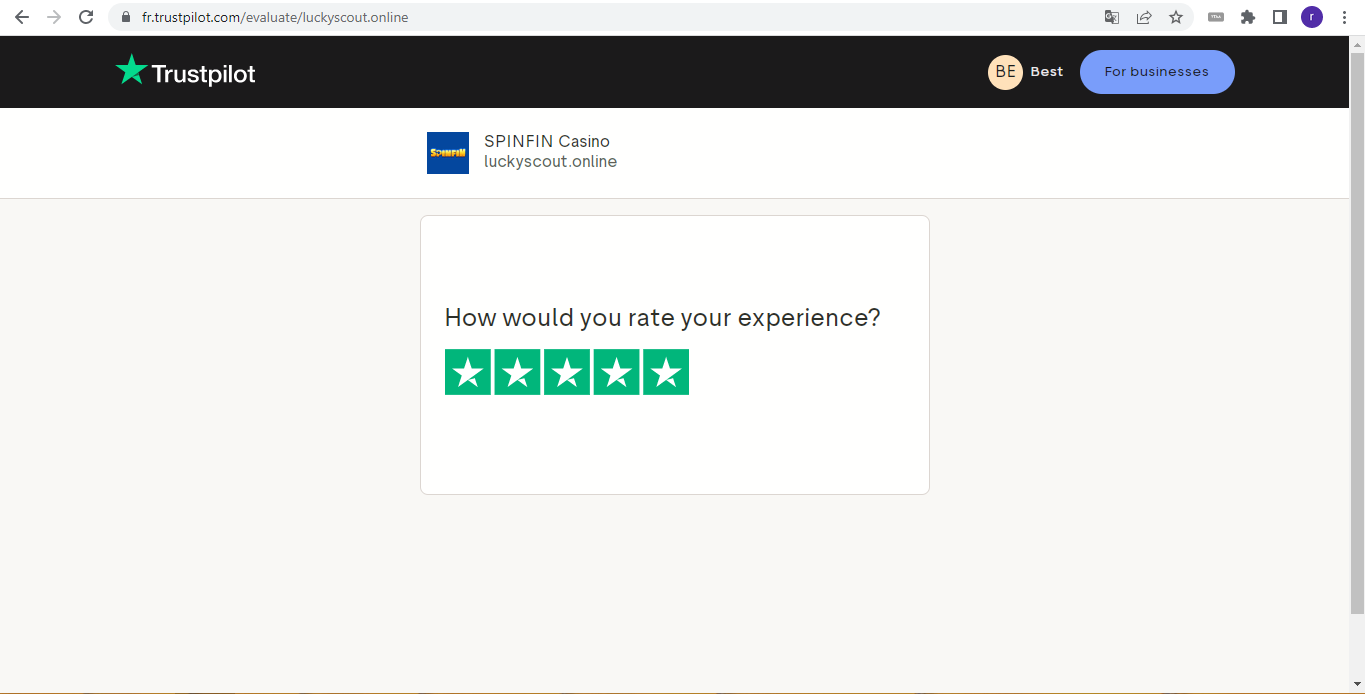This screenshot has height=694, width=1365.
Task: Reload the Trustpilot page
Action: pyautogui.click(x=86, y=17)
